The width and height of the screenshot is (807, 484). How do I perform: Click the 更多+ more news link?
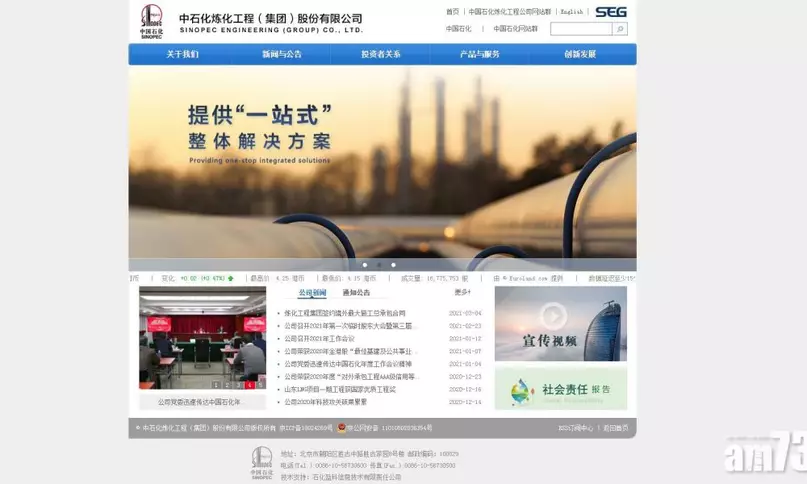[x=462, y=292]
